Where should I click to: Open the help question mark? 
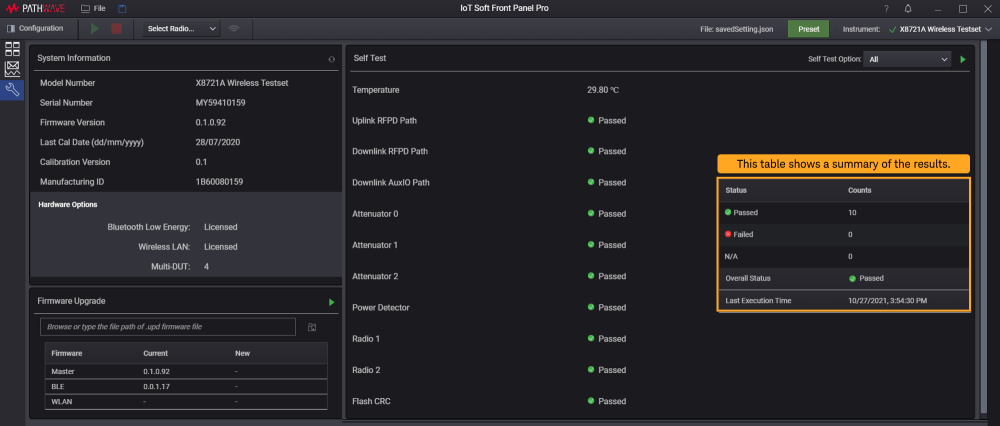tap(885, 8)
